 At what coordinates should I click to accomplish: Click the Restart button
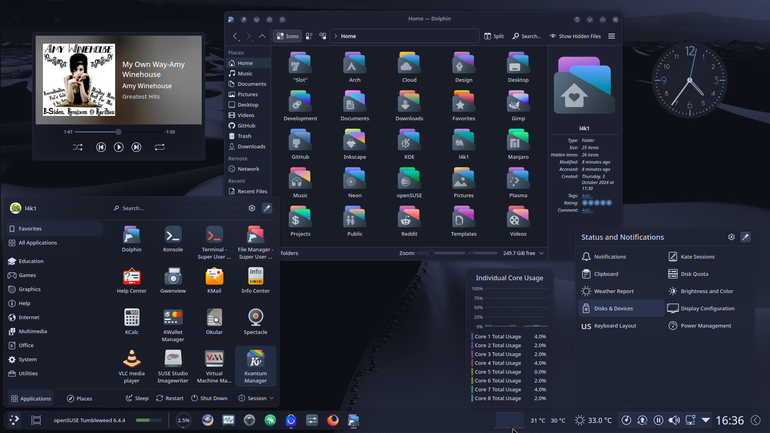click(x=169, y=398)
